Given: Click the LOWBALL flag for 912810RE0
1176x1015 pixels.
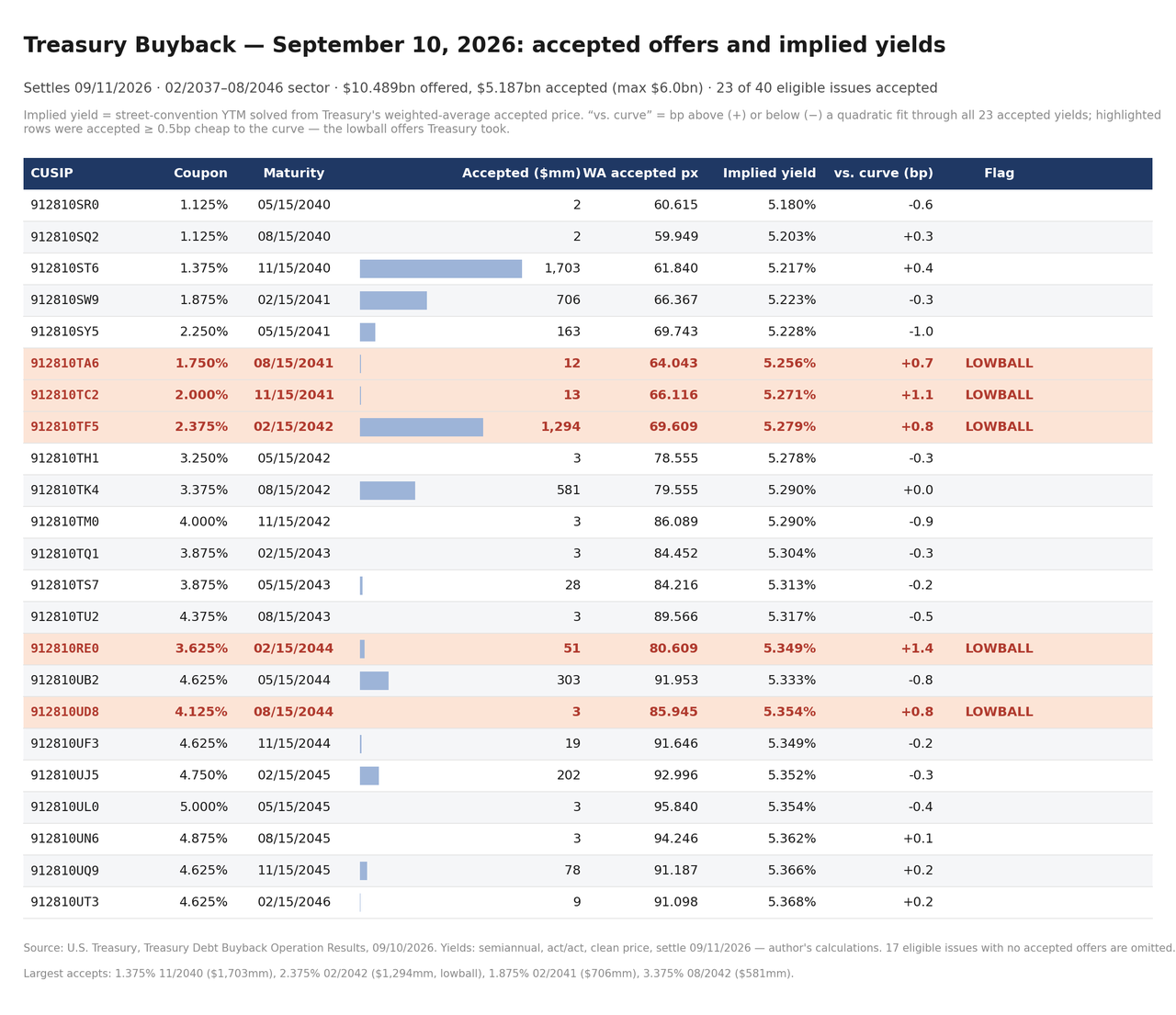Looking at the screenshot, I should (x=999, y=648).
